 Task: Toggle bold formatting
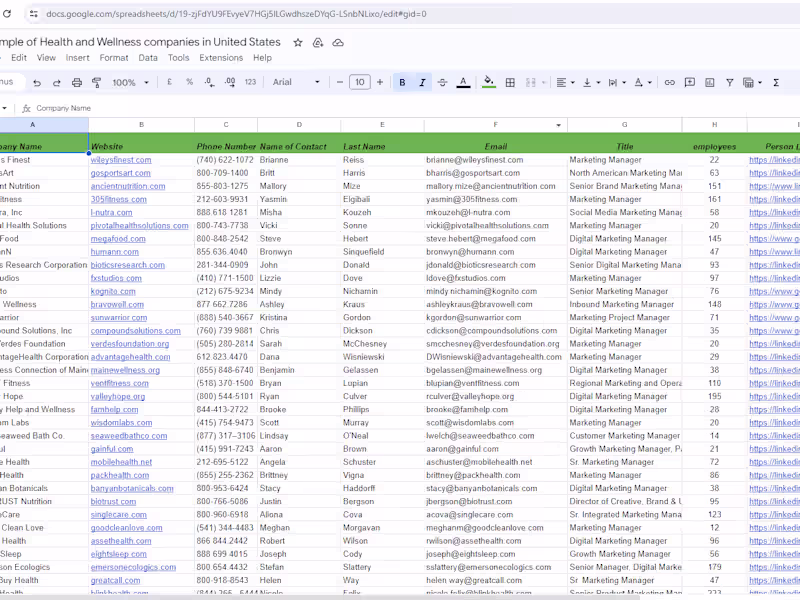pyautogui.click(x=401, y=82)
